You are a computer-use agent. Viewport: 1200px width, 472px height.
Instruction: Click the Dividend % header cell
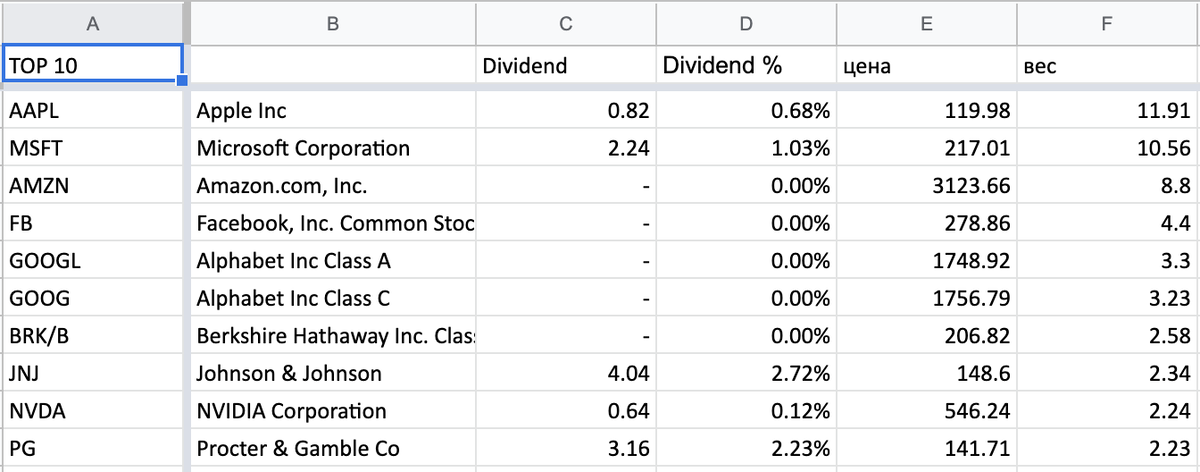(x=746, y=66)
